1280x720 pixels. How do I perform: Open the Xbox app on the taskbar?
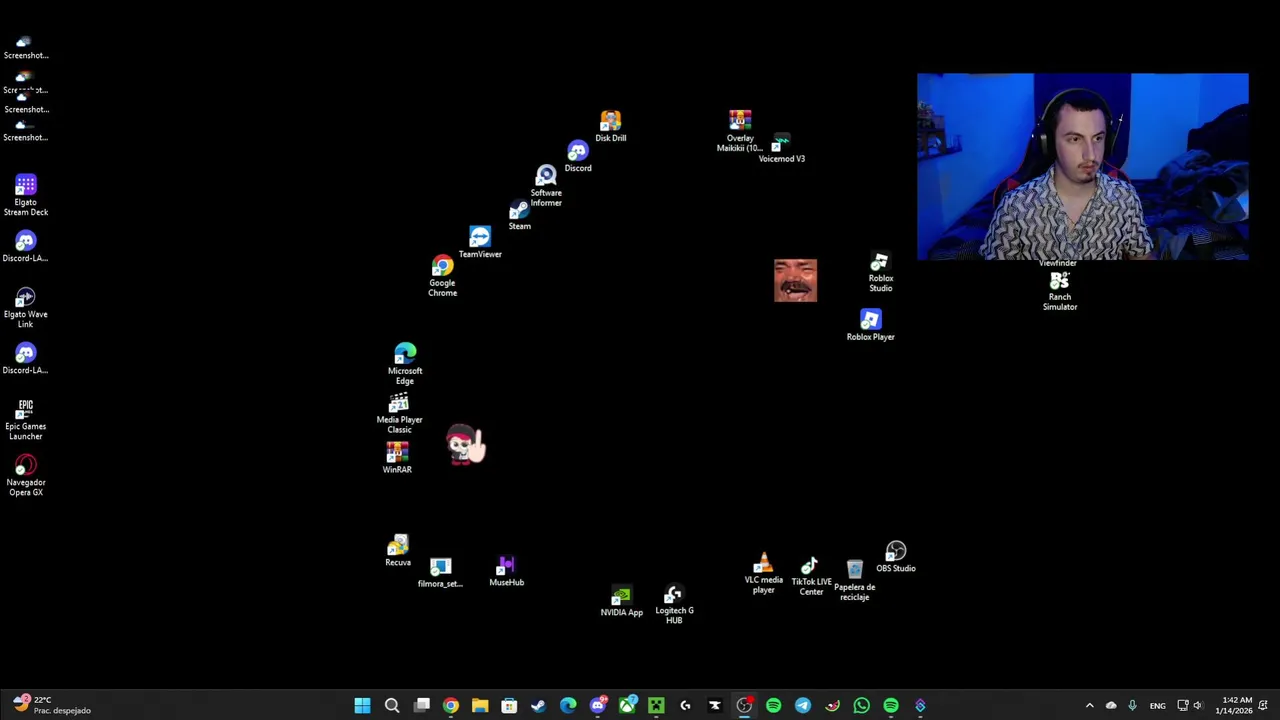click(627, 706)
